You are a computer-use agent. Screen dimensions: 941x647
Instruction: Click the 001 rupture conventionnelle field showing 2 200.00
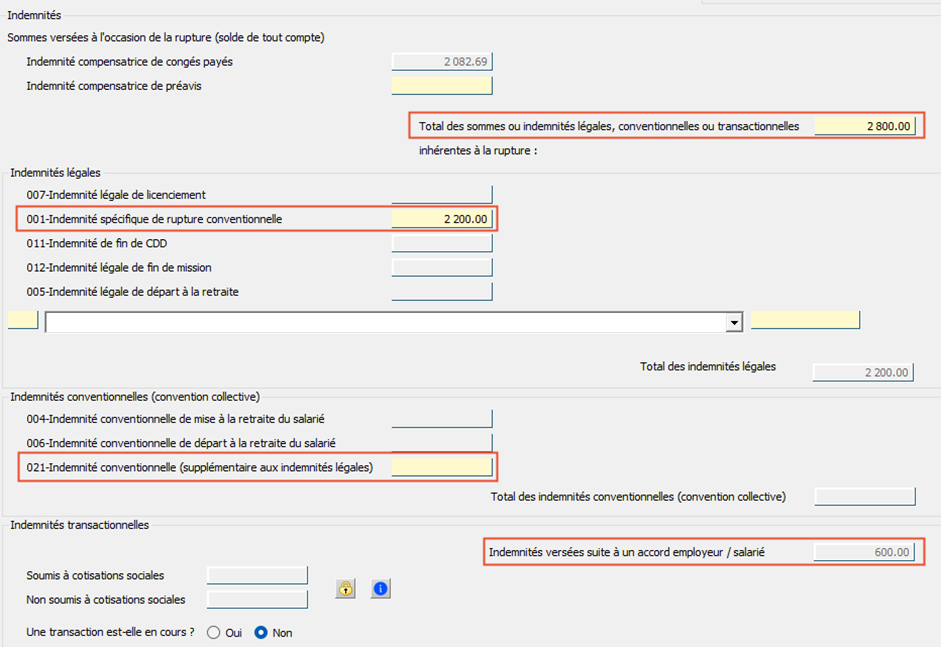pos(442,219)
